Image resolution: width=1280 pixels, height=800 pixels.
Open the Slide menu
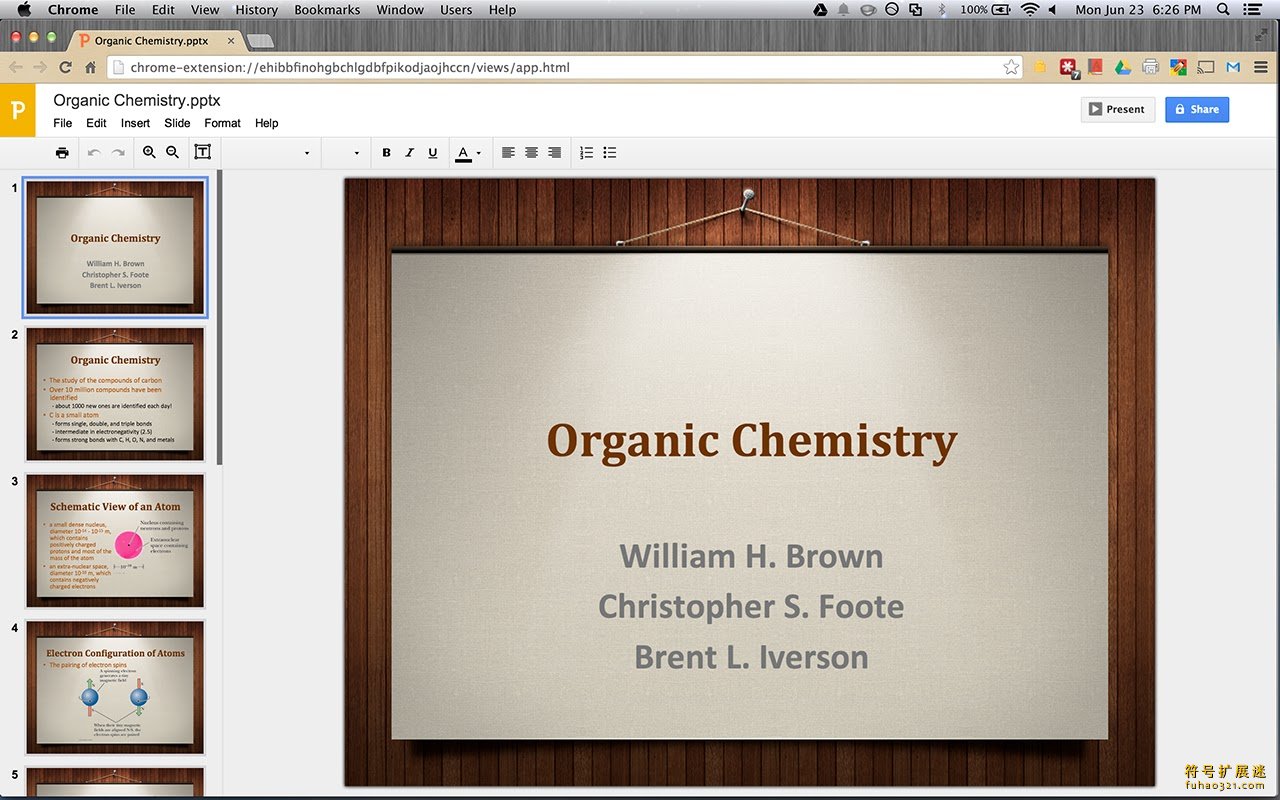177,123
